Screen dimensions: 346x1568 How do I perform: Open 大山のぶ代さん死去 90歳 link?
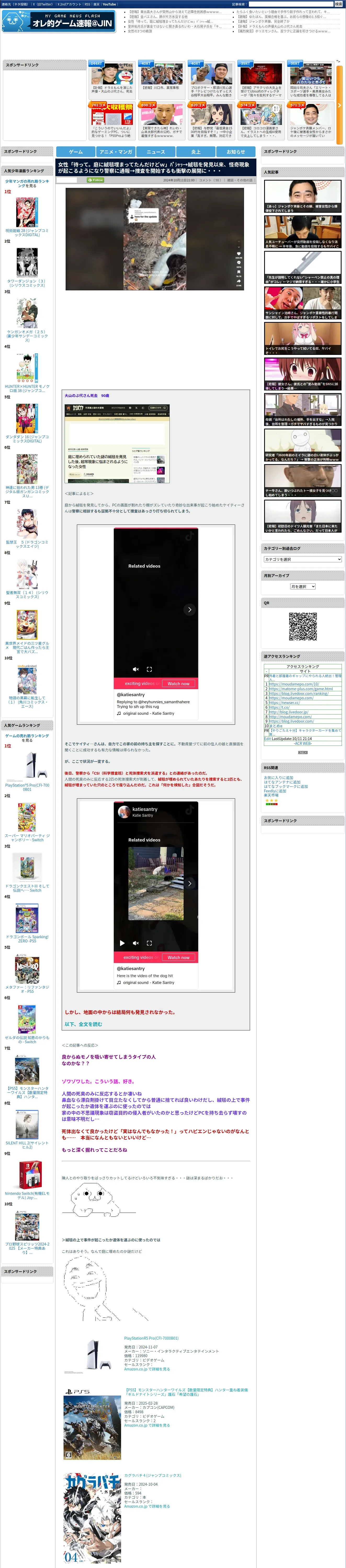87,396
